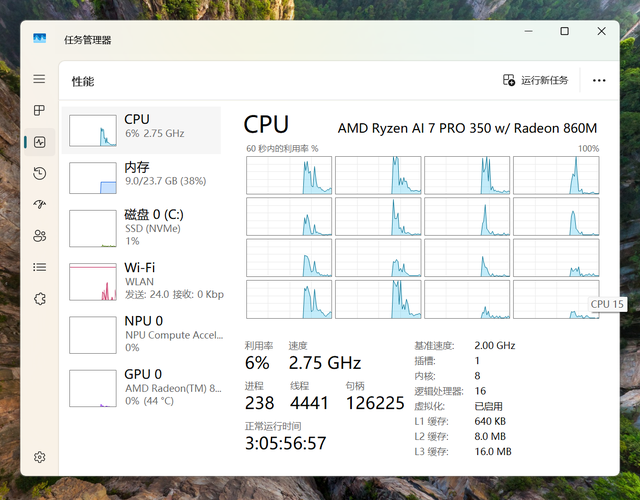
Task: Click 运行新任务 button
Action: pos(535,80)
